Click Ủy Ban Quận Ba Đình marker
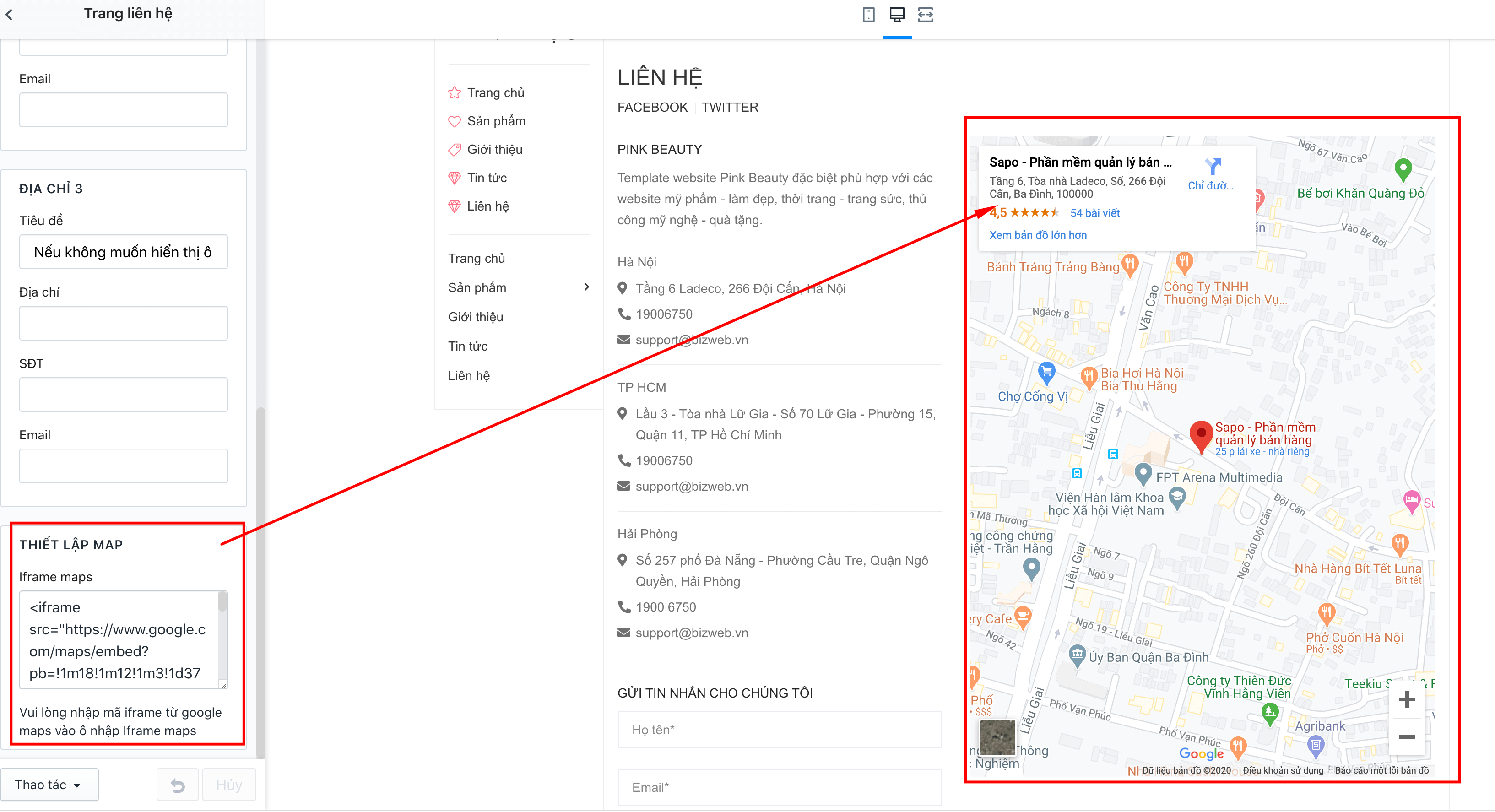Screen dimensions: 1495x812 (x=1077, y=656)
